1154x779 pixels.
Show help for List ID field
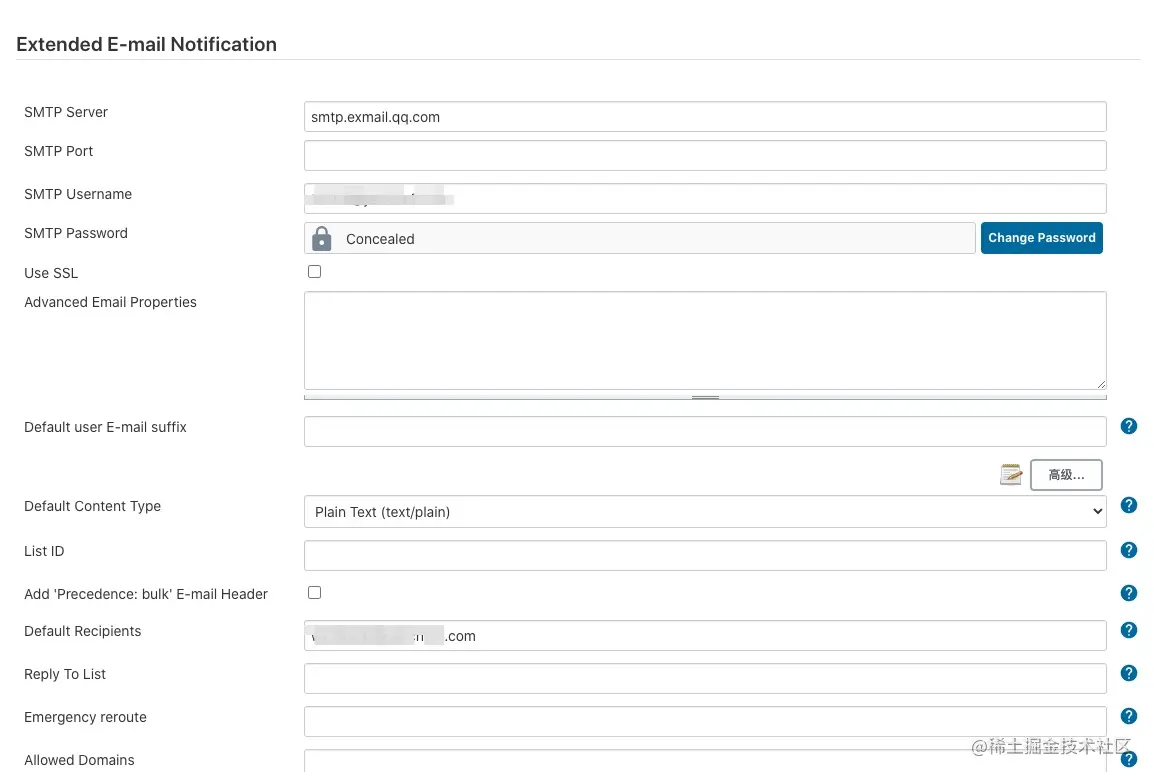click(x=1129, y=550)
